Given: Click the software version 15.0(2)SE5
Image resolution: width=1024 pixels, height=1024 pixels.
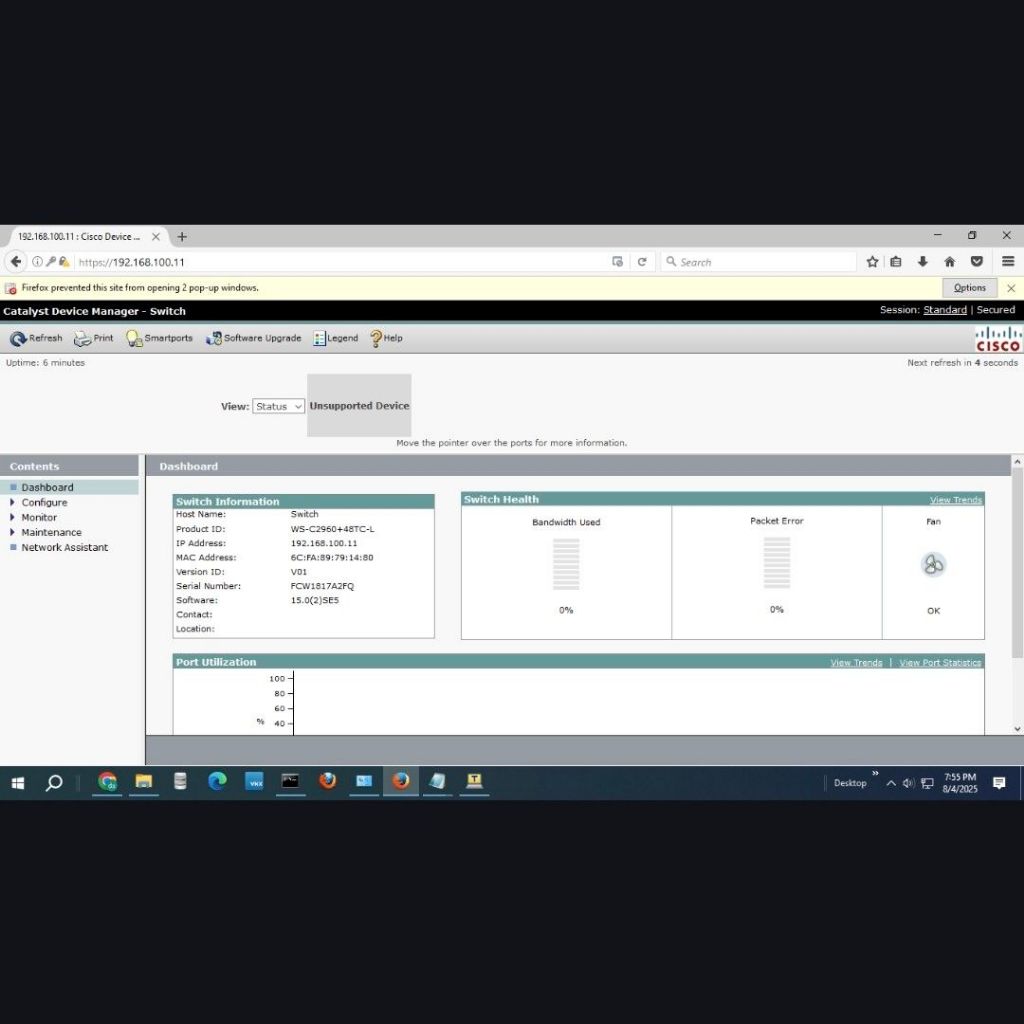Looking at the screenshot, I should [x=315, y=600].
